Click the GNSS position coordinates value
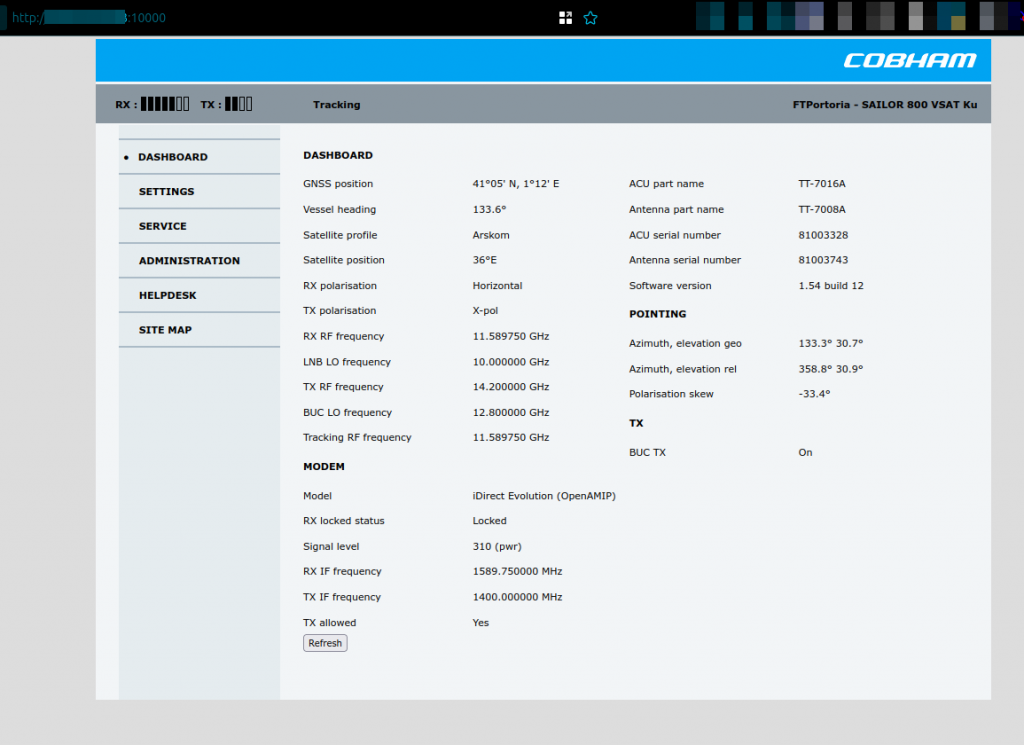 pyautogui.click(x=515, y=184)
